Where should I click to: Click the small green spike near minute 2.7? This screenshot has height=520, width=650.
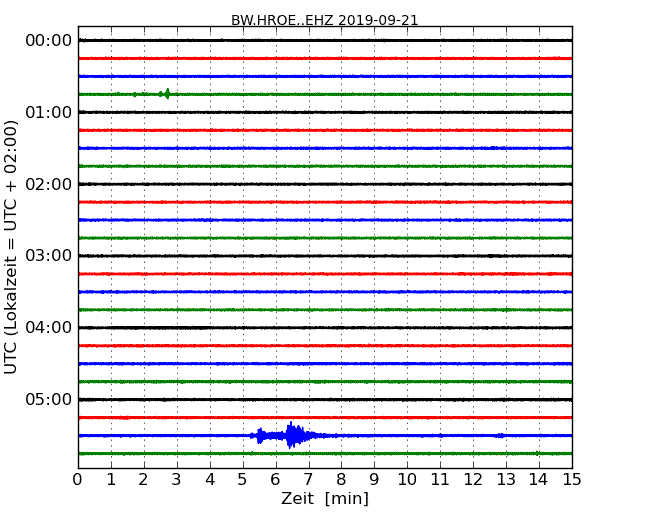pos(167,94)
